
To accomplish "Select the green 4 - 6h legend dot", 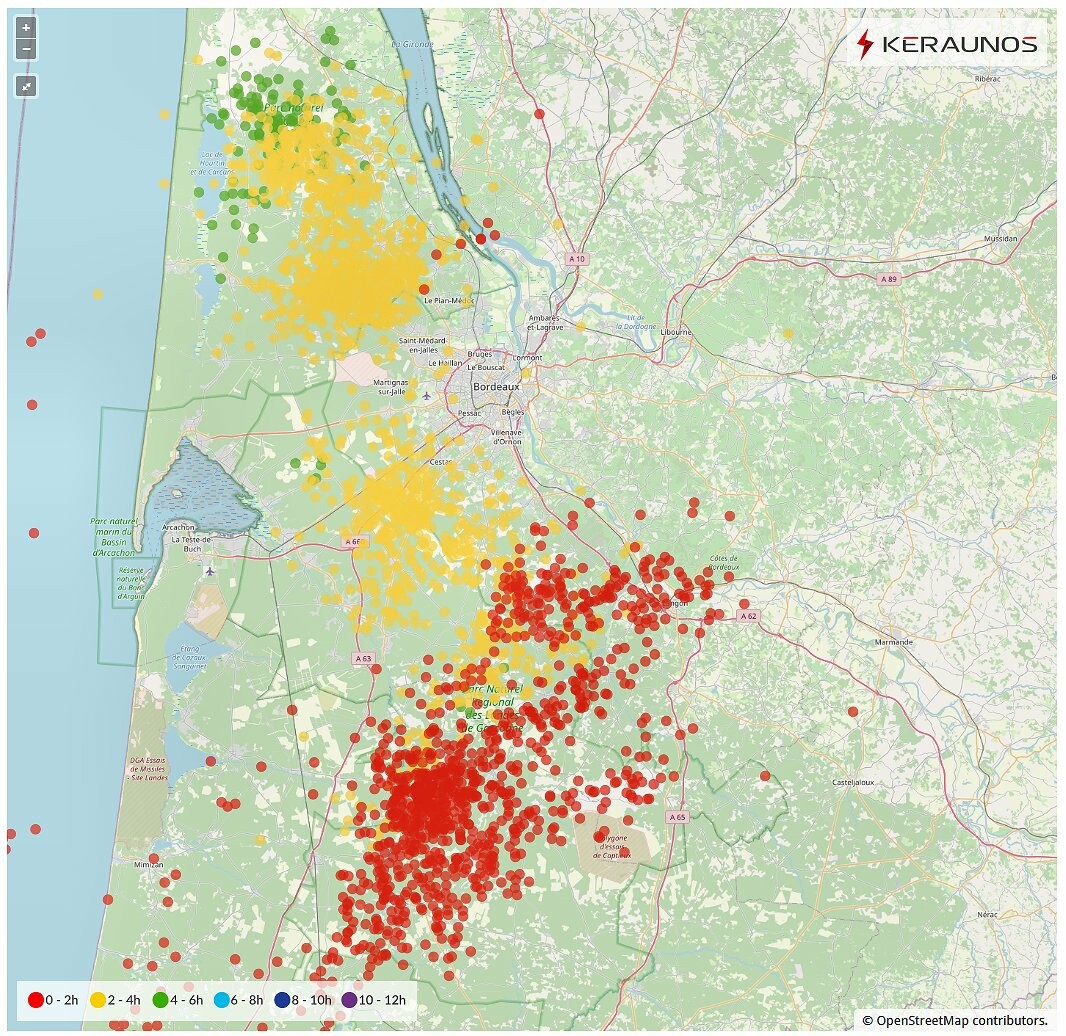I will click(x=160, y=999).
